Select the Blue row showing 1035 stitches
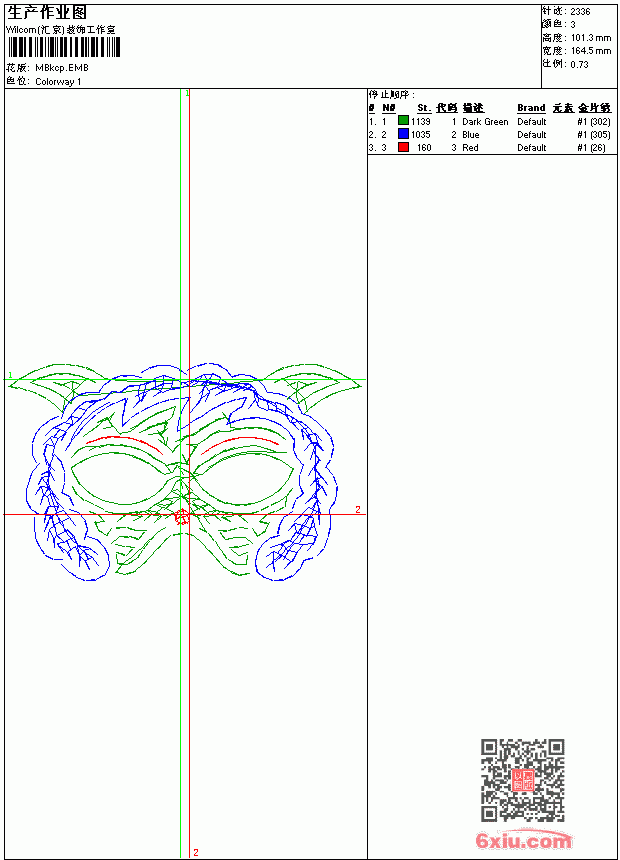The height and width of the screenshot is (860, 620). pyautogui.click(x=489, y=134)
